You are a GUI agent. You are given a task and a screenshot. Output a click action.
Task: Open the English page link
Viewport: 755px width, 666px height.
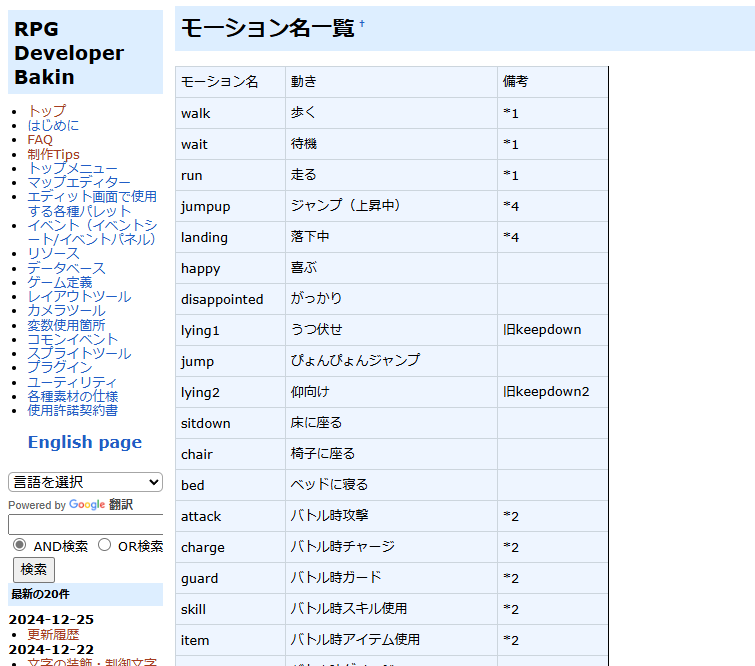tap(85, 442)
